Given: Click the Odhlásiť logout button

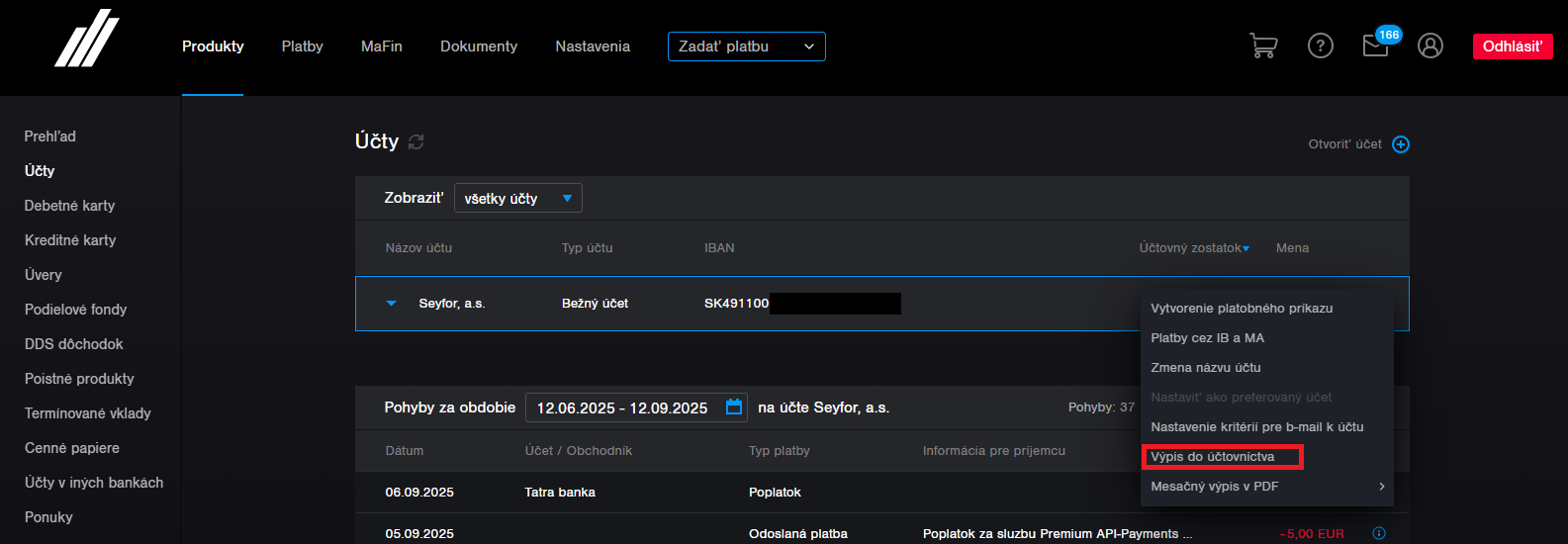Looking at the screenshot, I should pyautogui.click(x=1513, y=46).
